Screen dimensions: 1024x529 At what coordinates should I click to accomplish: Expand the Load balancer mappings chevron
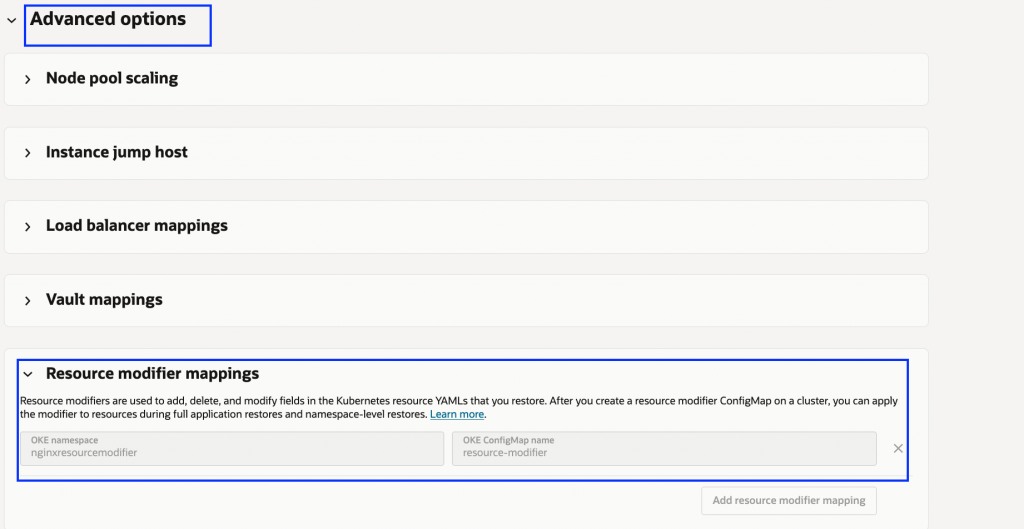pyautogui.click(x=28, y=227)
